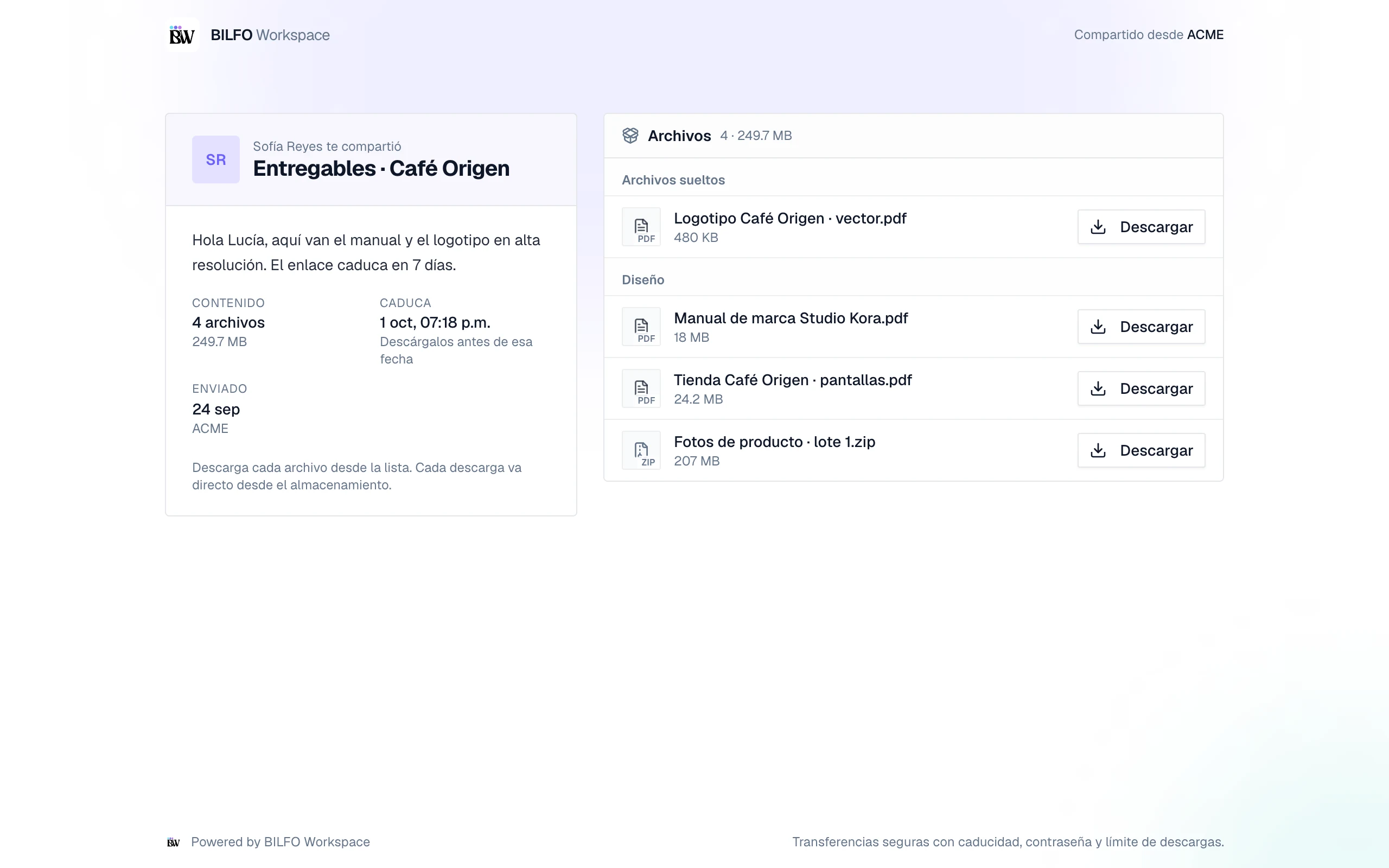This screenshot has width=1389, height=868.
Task: Click the 480 KB file size
Action: point(696,238)
